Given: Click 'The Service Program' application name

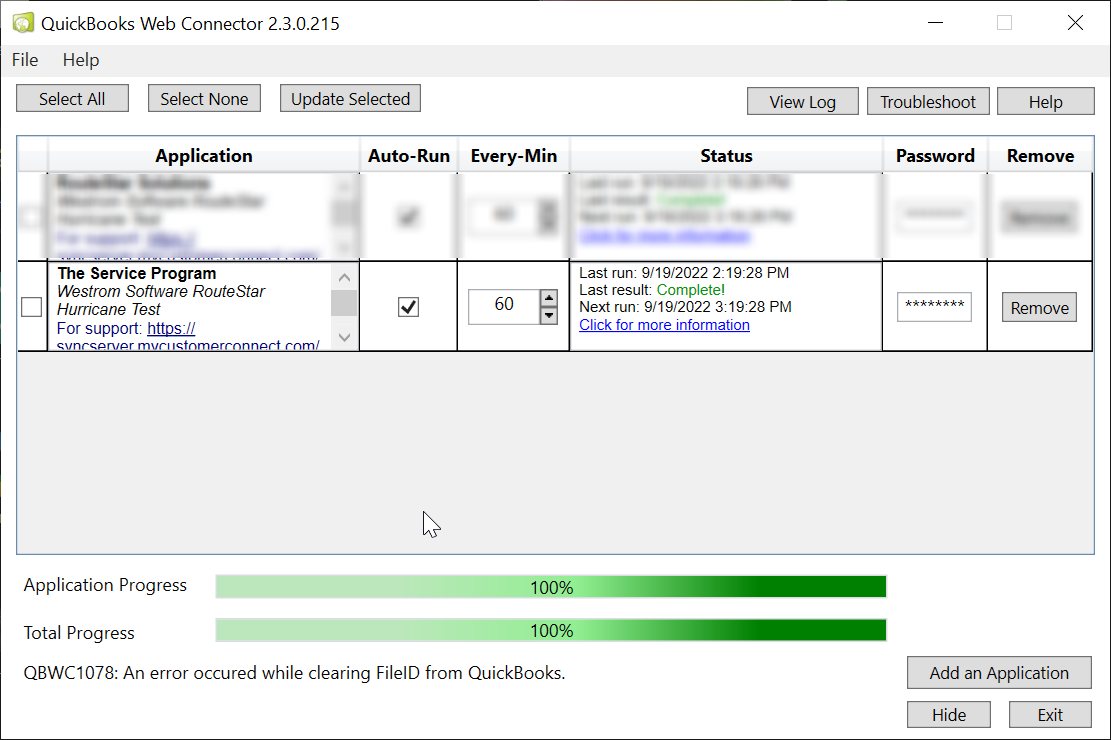Looking at the screenshot, I should (137, 274).
